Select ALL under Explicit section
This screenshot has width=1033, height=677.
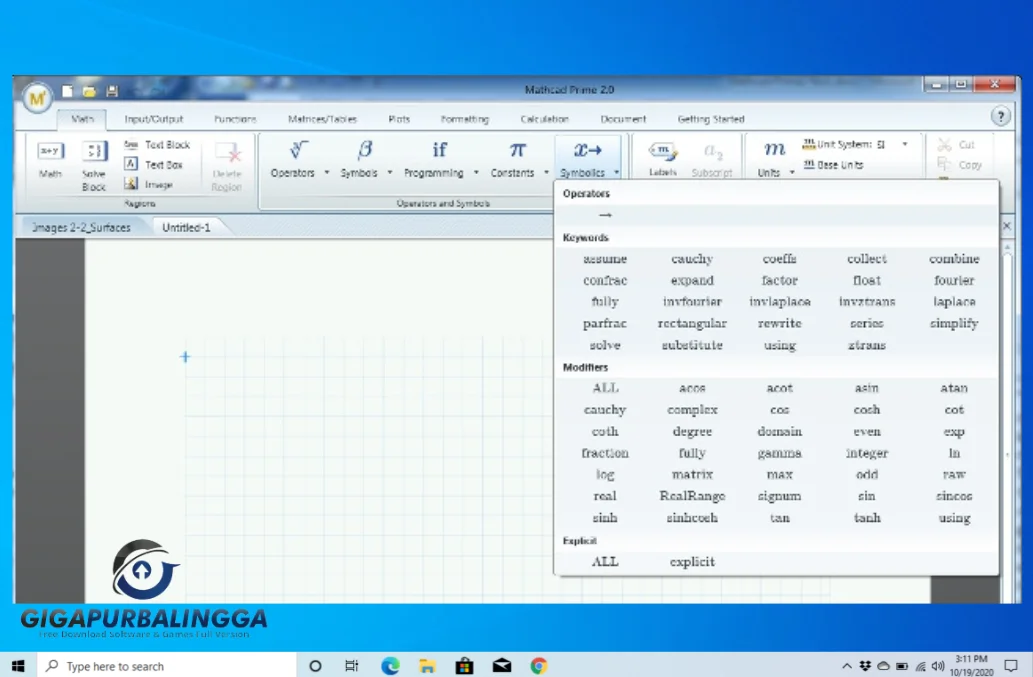(605, 562)
